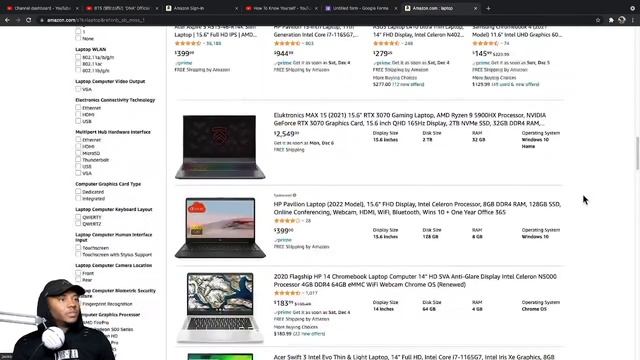Click the star rating of HP Pavilion 2022 laptop
The height and width of the screenshot is (360, 640).
click(287, 221)
